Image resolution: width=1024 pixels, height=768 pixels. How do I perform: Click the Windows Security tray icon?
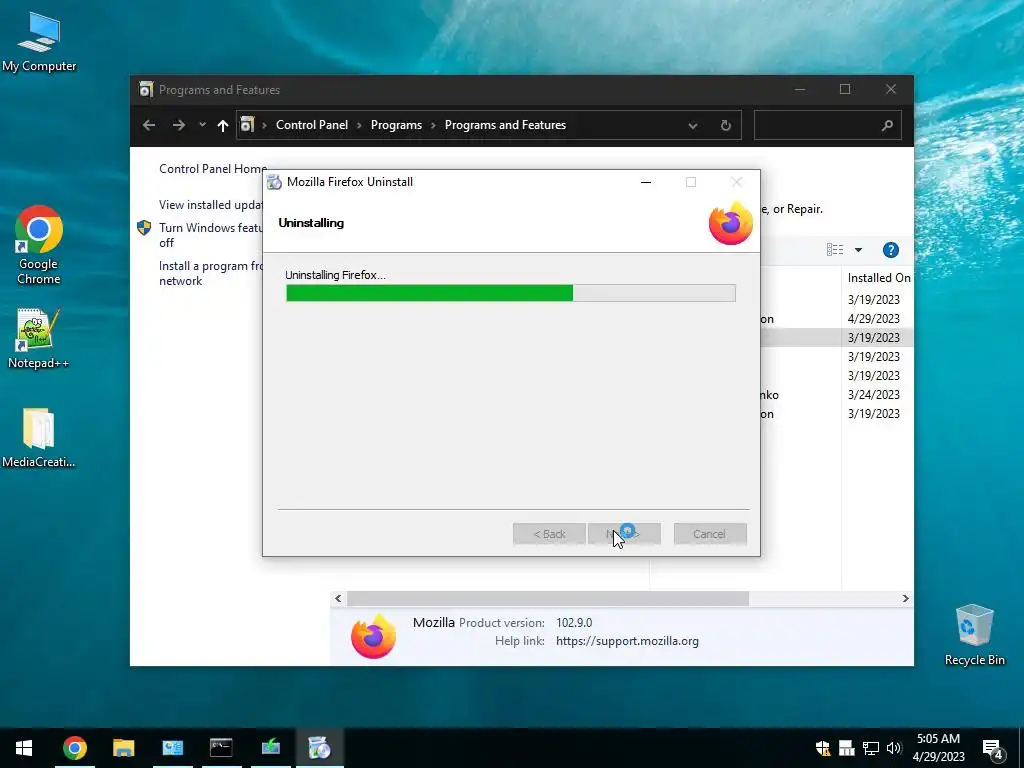823,748
